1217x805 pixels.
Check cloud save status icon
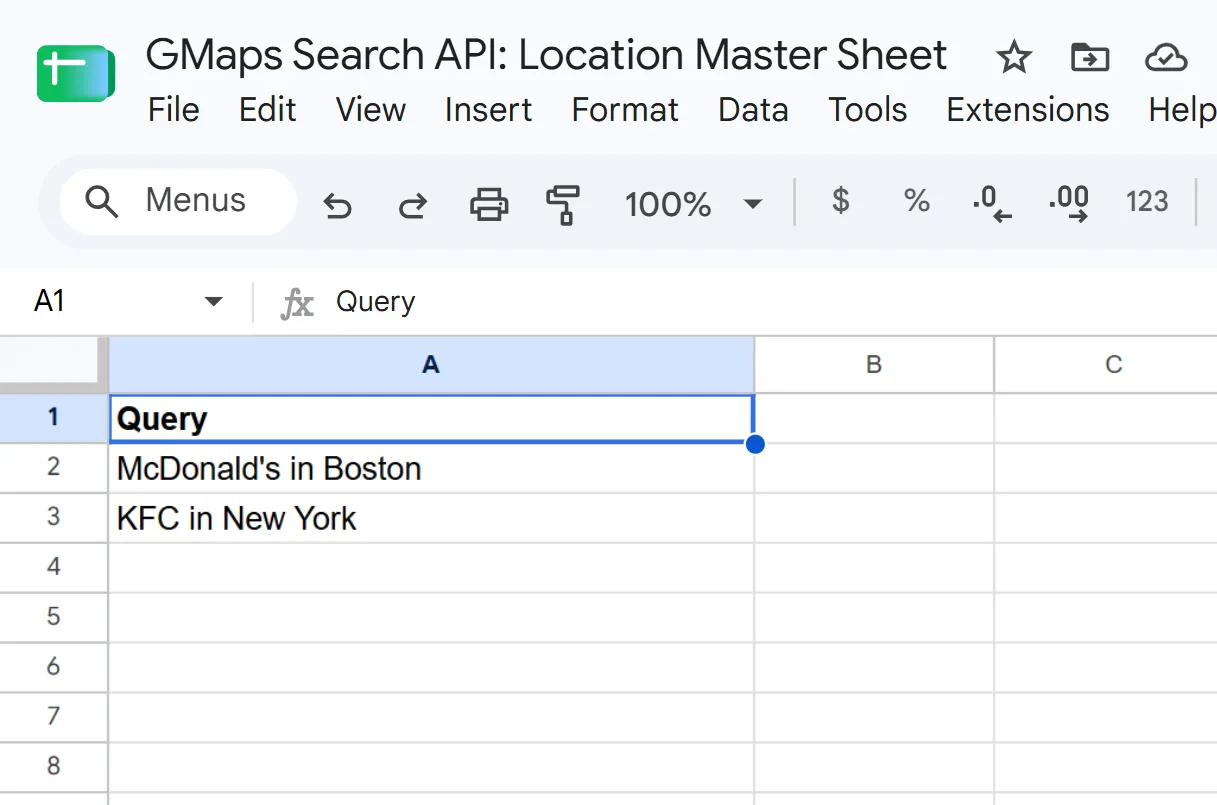(x=1166, y=58)
